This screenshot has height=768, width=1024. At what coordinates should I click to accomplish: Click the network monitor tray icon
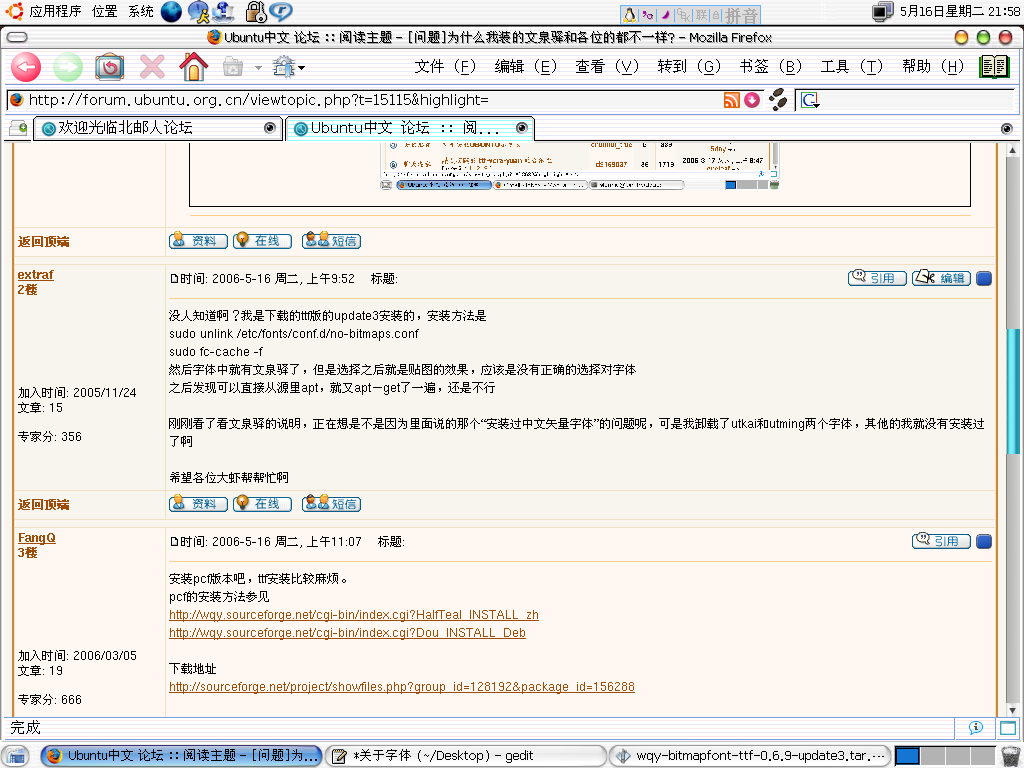(x=882, y=11)
